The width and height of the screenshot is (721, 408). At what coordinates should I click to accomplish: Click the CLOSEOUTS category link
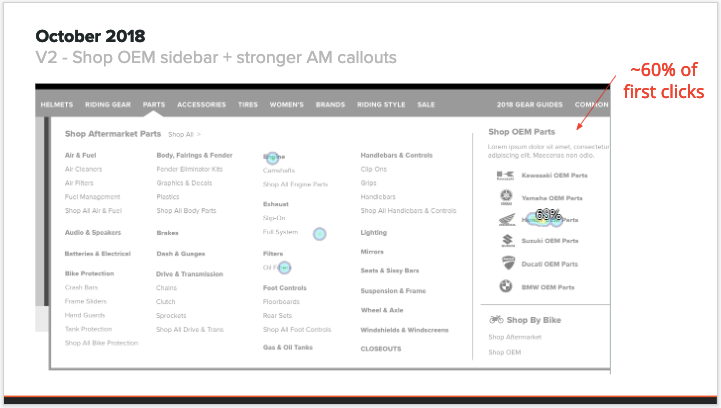381,349
